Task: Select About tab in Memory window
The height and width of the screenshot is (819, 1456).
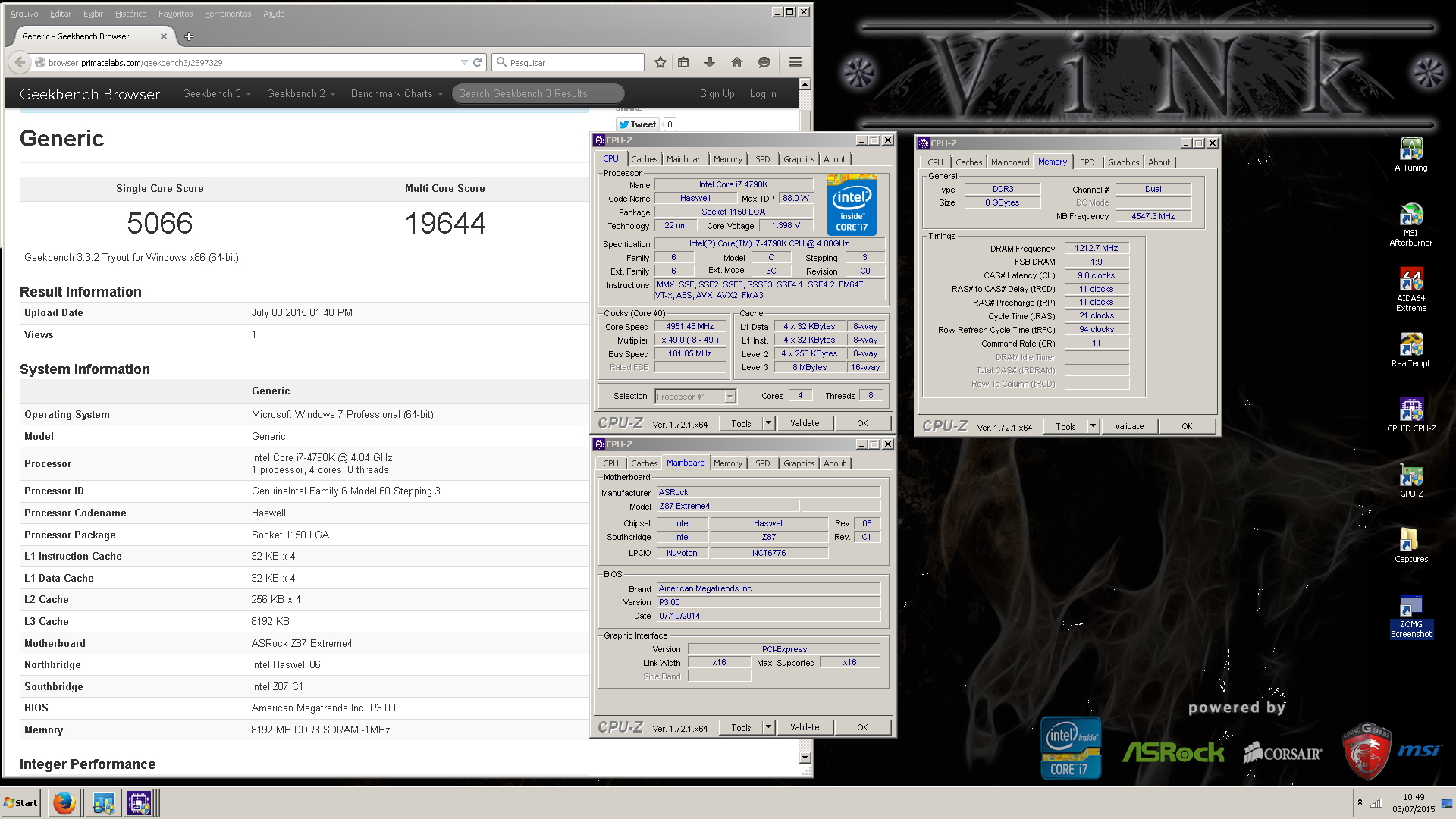Action: [x=1159, y=162]
